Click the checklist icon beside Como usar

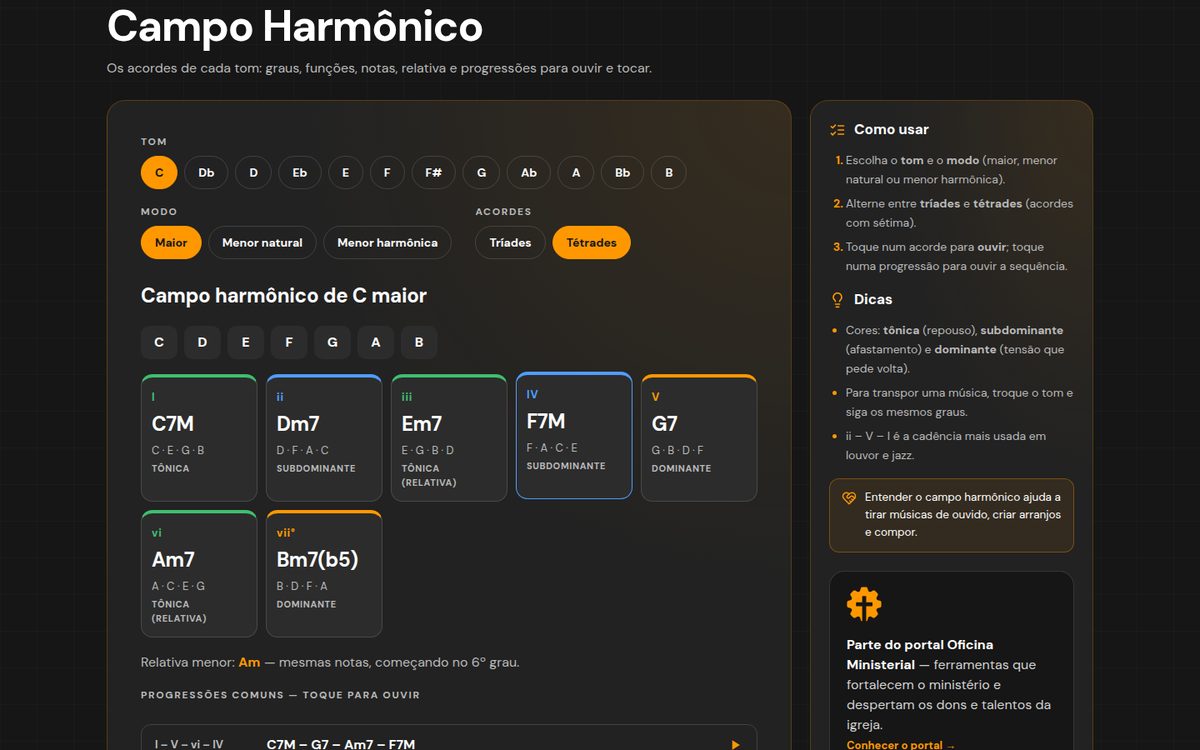[838, 130]
